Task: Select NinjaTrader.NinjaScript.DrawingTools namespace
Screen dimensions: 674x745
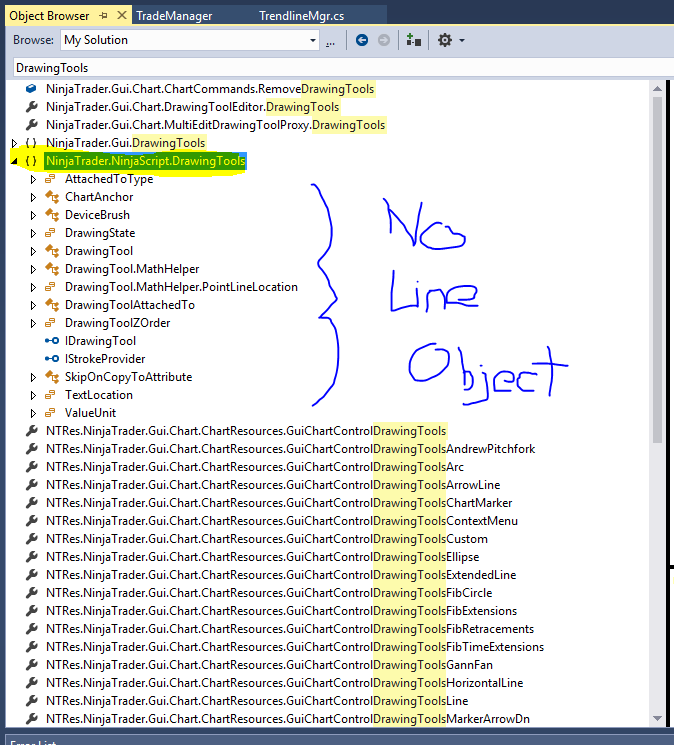Action: click(145, 161)
